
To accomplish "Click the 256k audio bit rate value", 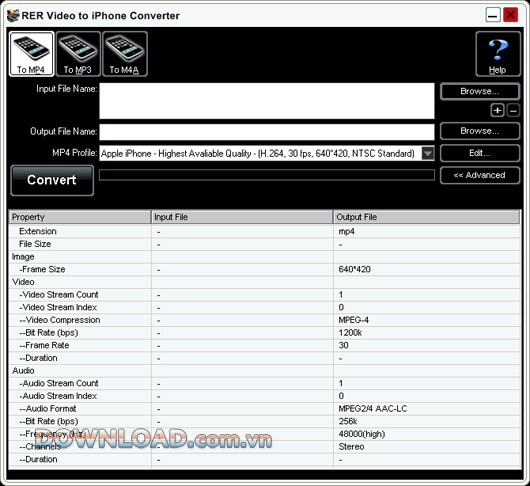I will [x=348, y=421].
